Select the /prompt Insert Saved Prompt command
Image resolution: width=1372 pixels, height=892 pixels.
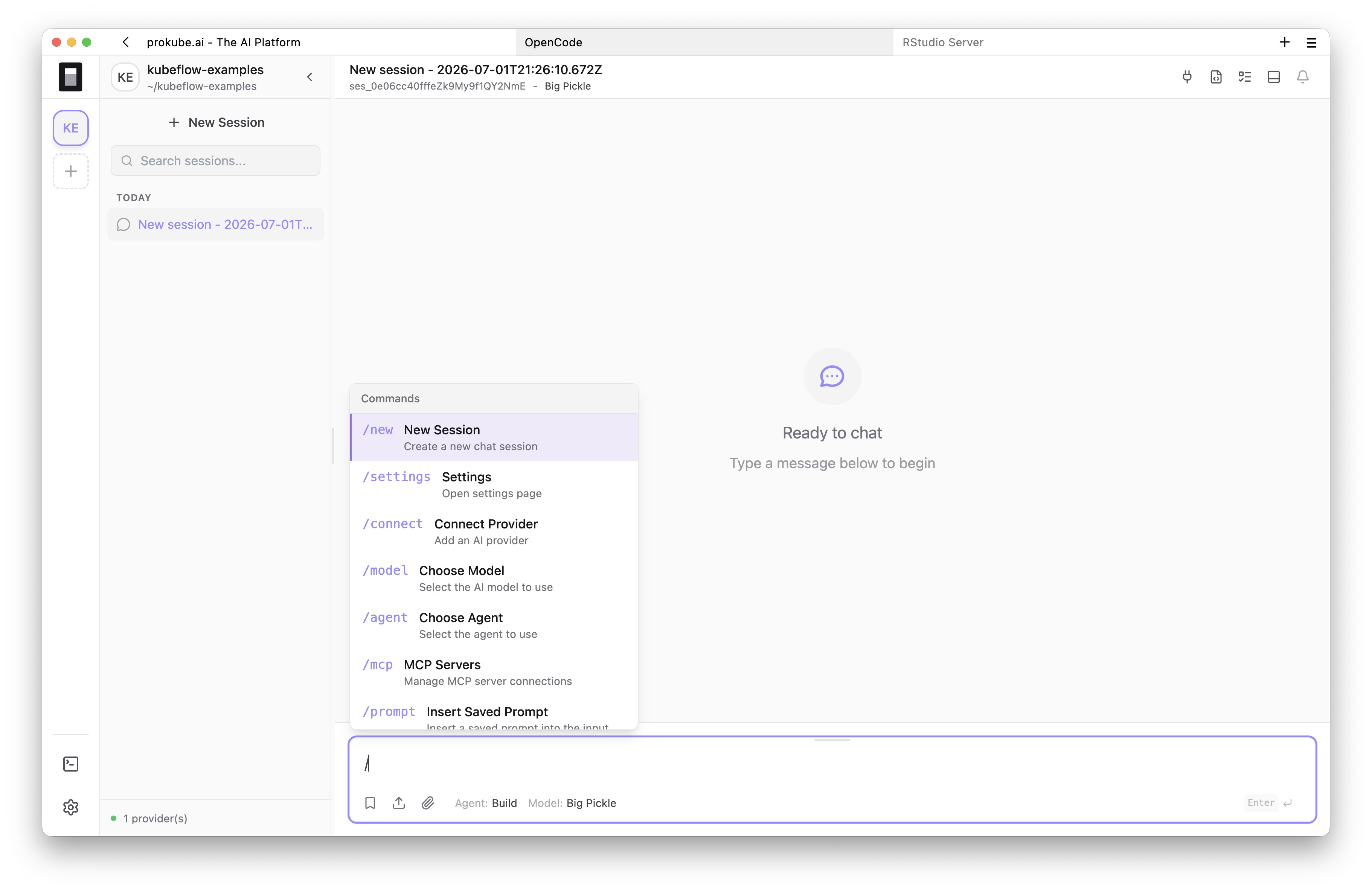coord(494,713)
